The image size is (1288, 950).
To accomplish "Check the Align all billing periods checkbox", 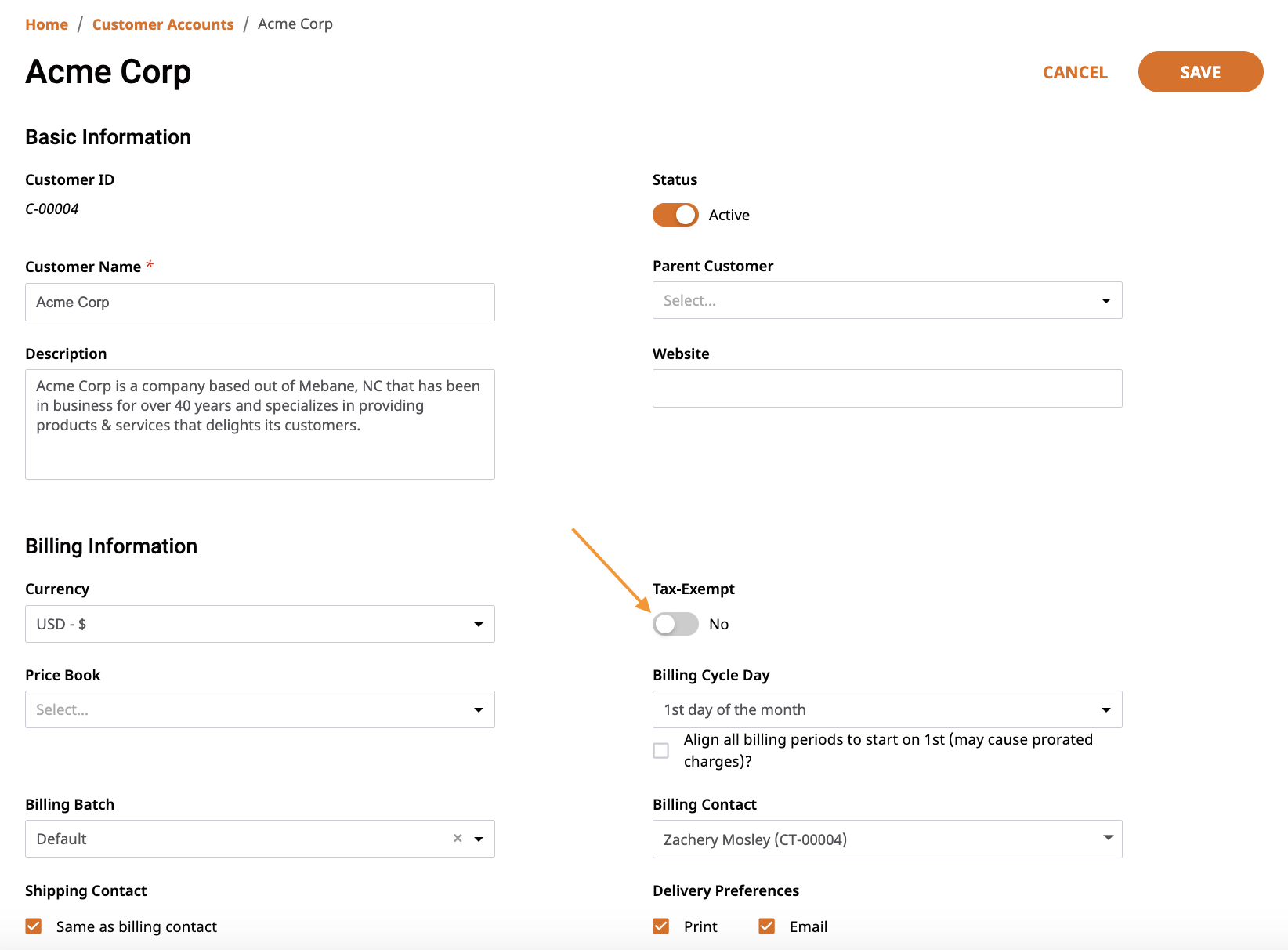I will (661, 750).
